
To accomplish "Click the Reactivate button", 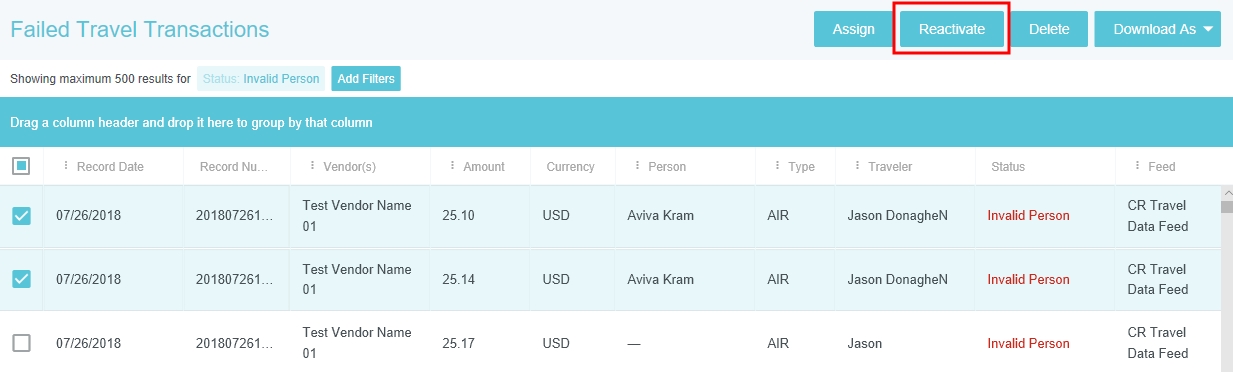I will 952,29.
